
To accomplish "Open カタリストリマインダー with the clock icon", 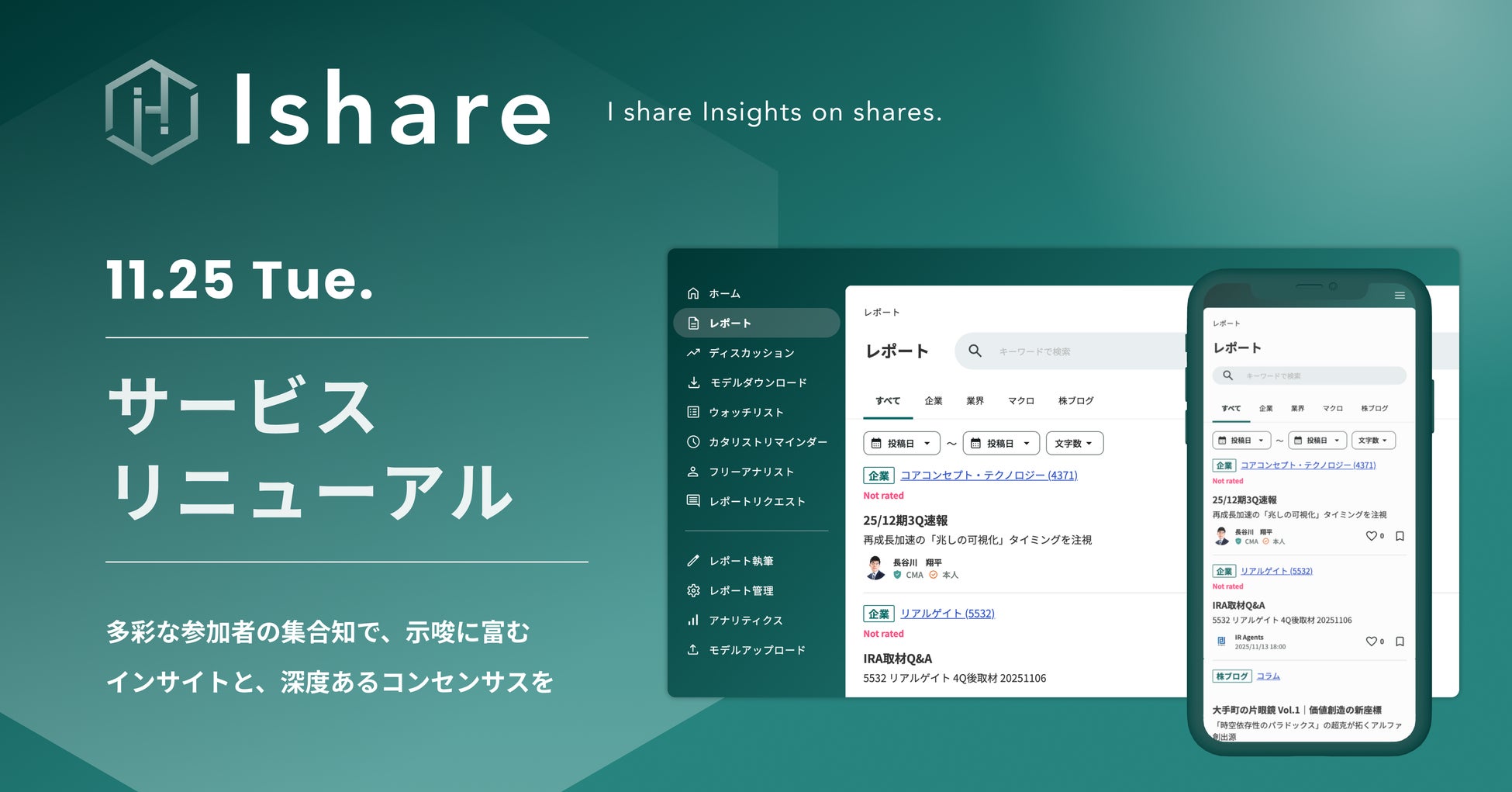I will [x=692, y=441].
